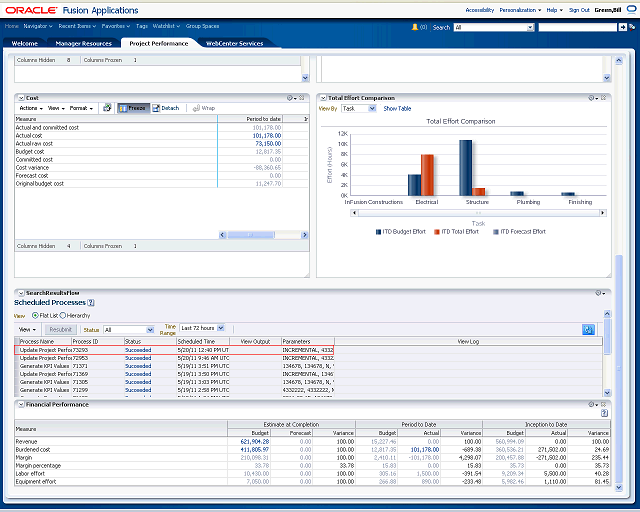Image resolution: width=640 pixels, height=512 pixels.
Task: Click the Show Table link
Action: [397, 108]
